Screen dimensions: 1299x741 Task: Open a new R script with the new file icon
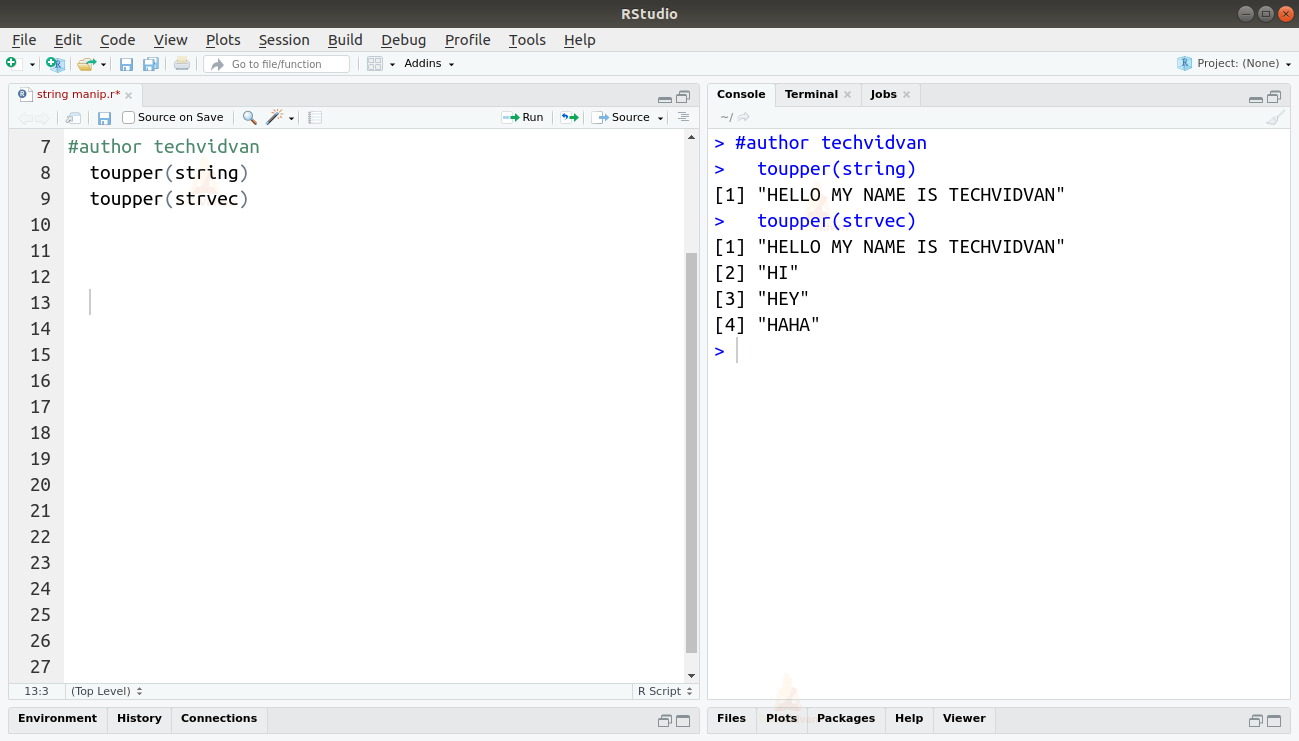pos(13,63)
